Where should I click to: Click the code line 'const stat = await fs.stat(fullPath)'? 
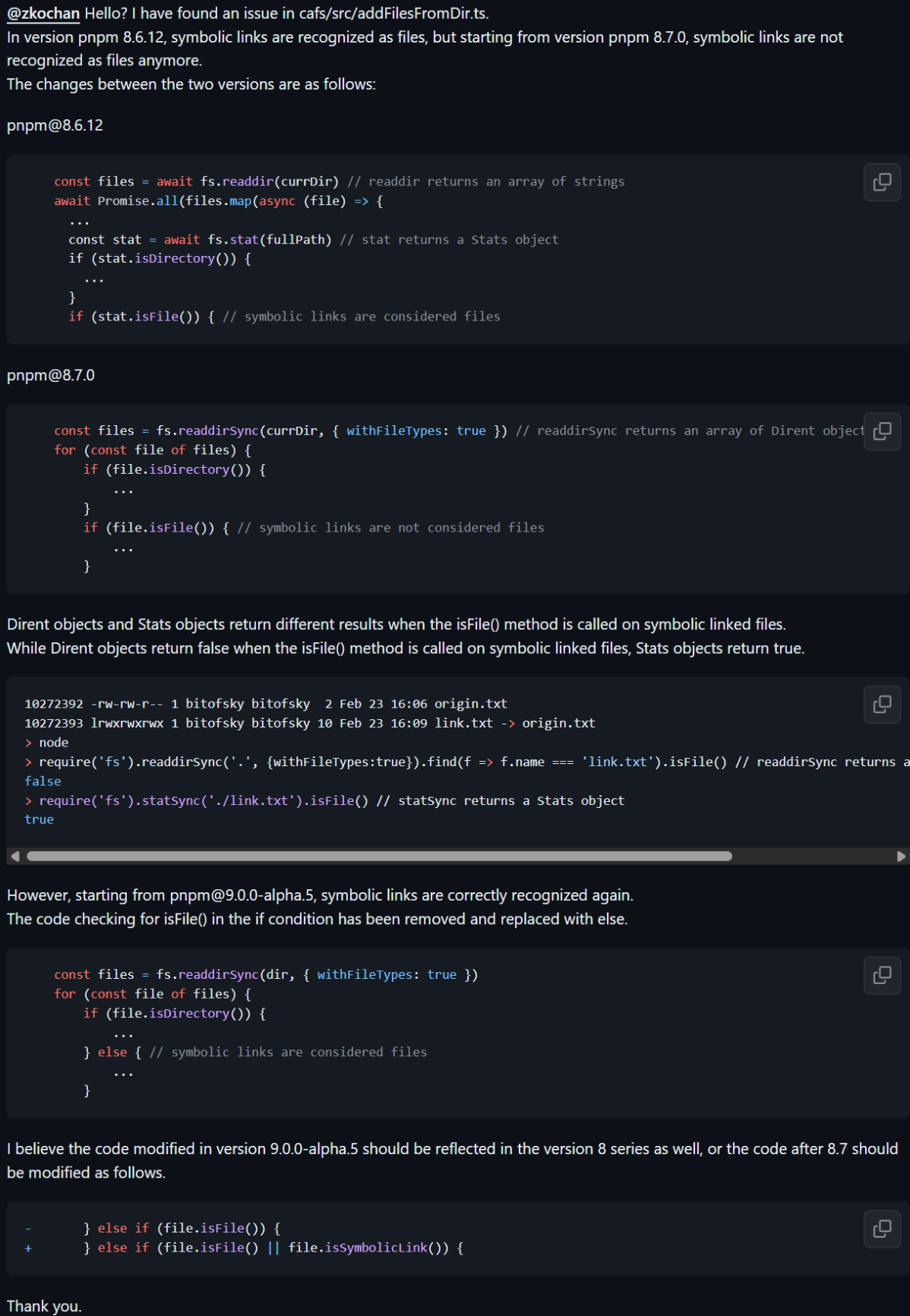[200, 240]
